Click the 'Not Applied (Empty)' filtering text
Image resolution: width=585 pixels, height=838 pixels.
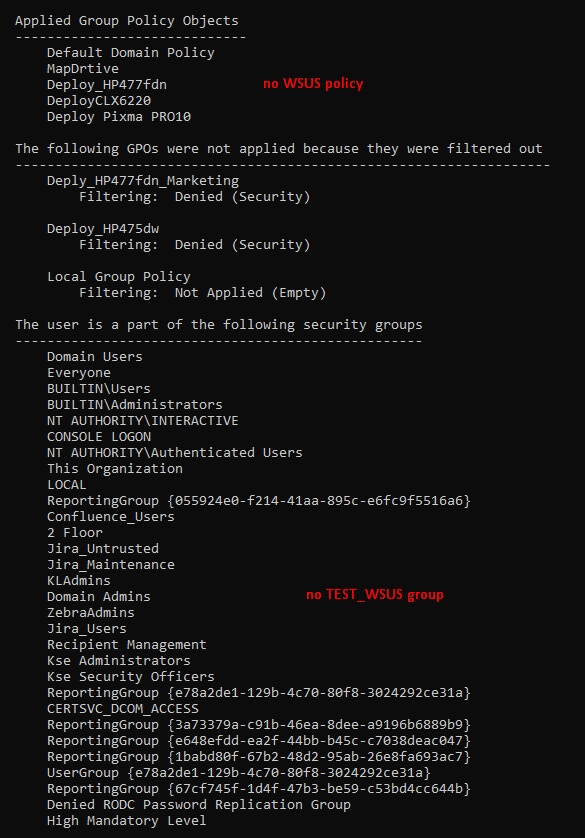point(250,292)
